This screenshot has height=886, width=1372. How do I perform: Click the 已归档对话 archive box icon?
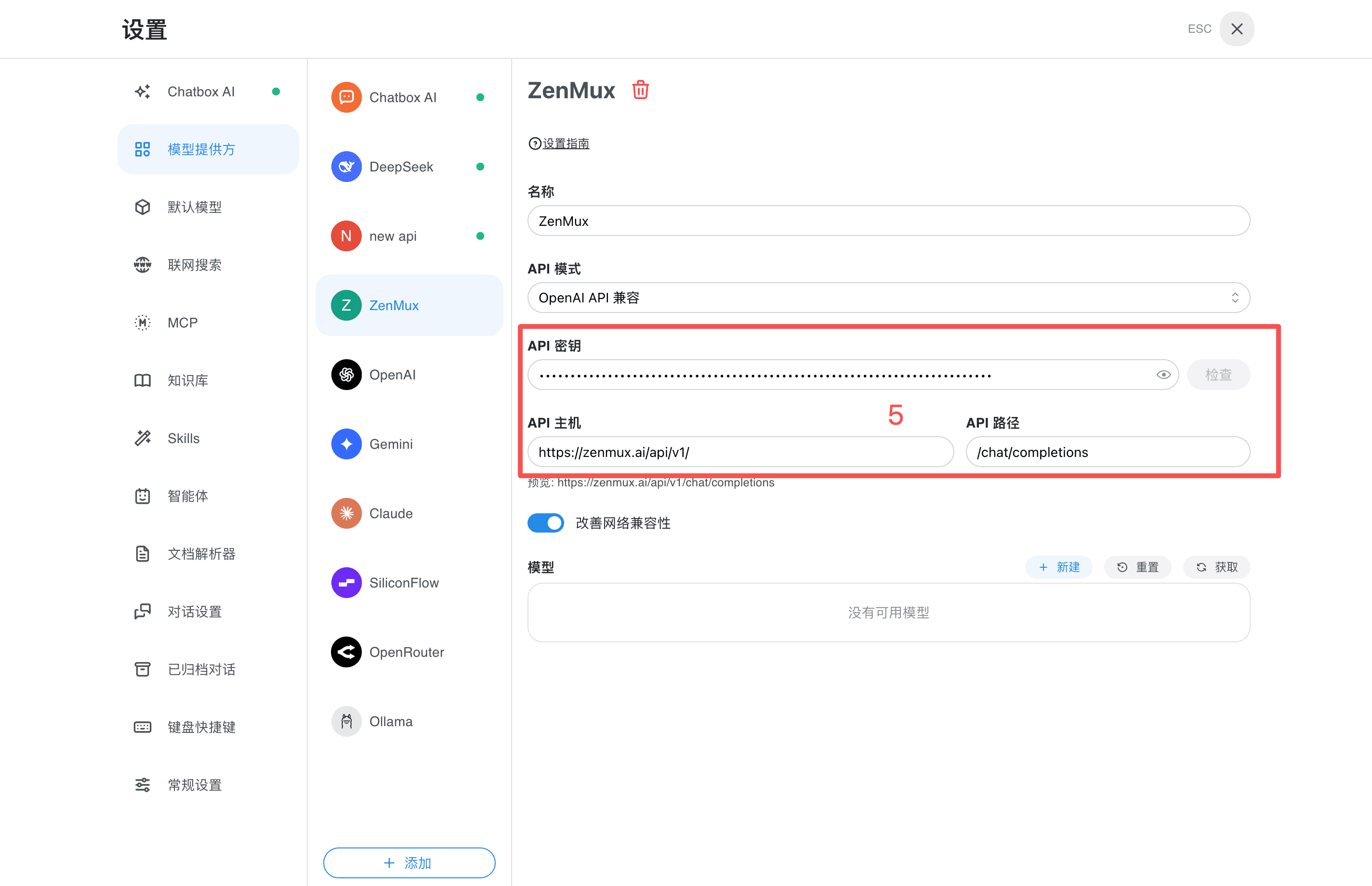[x=142, y=669]
